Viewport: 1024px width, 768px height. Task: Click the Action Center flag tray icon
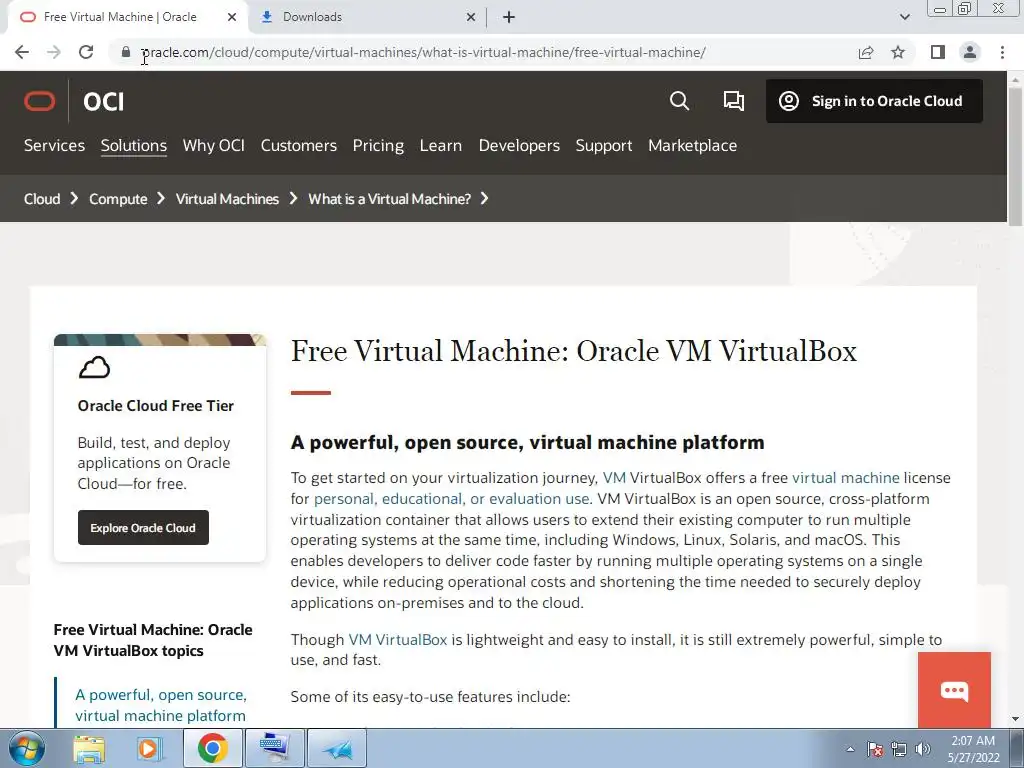pos(875,749)
